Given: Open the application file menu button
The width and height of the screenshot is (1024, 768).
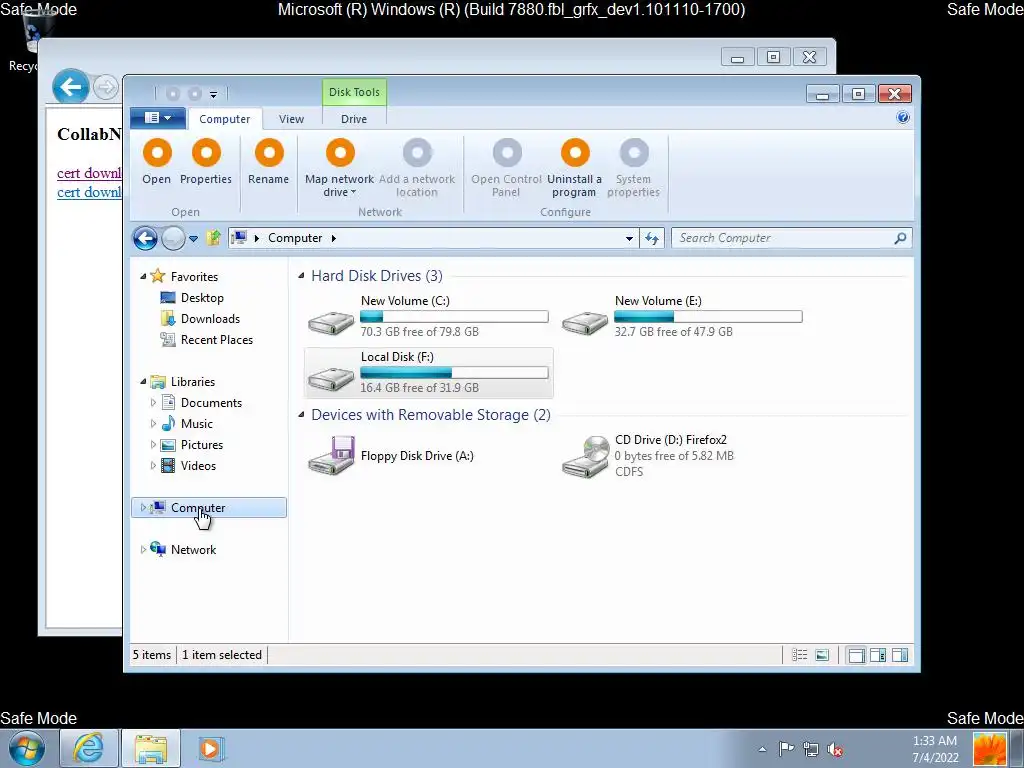Looking at the screenshot, I should click(x=158, y=118).
